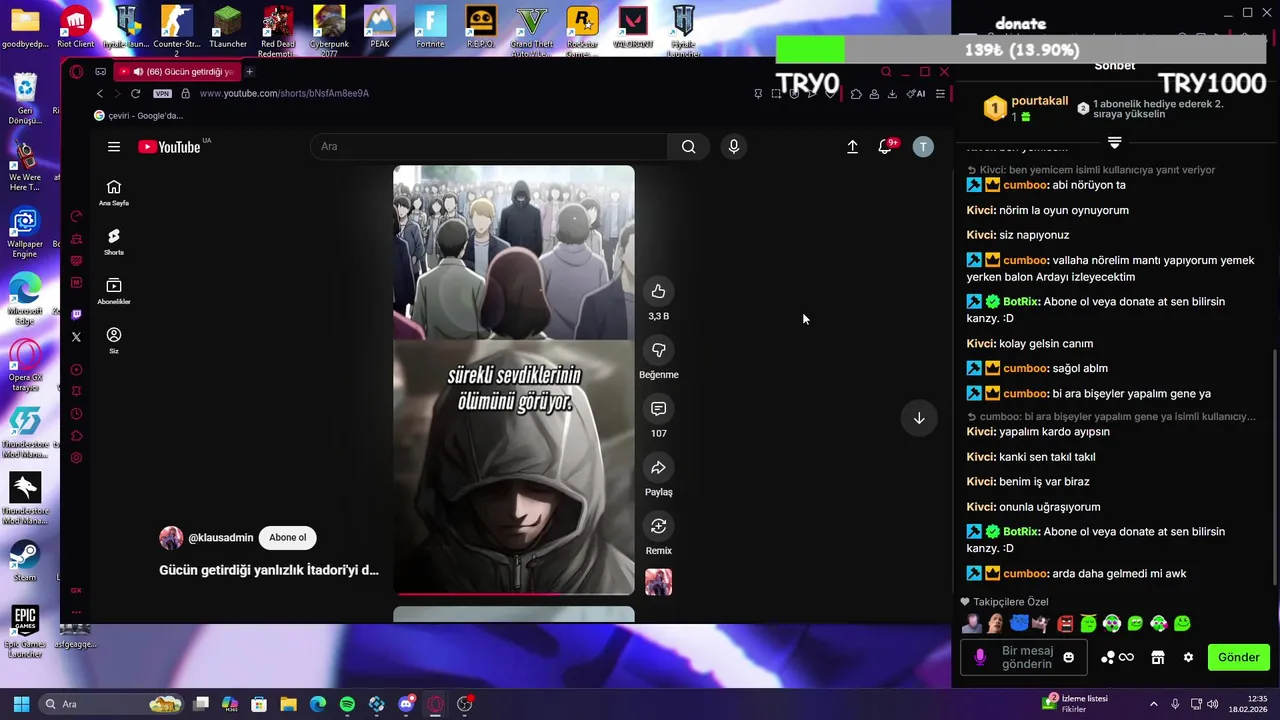Image resolution: width=1280 pixels, height=720 pixels.
Task: Open Windows Start menu
Action: coord(21,704)
